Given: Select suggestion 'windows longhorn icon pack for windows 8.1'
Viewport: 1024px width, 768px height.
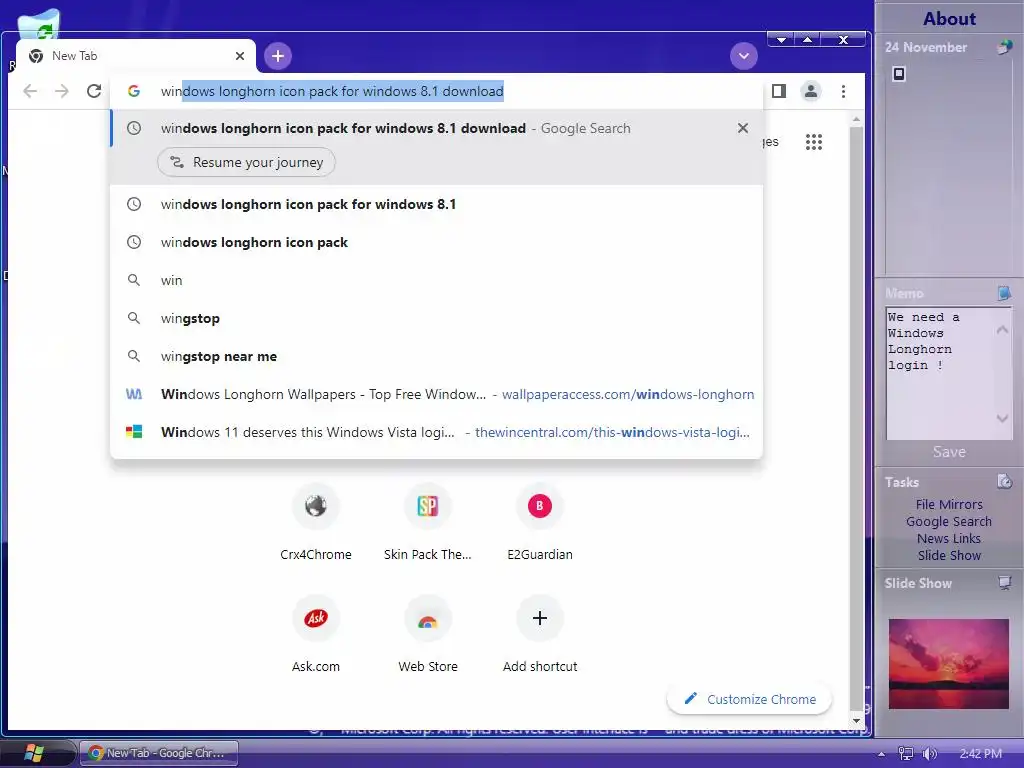Looking at the screenshot, I should point(436,204).
